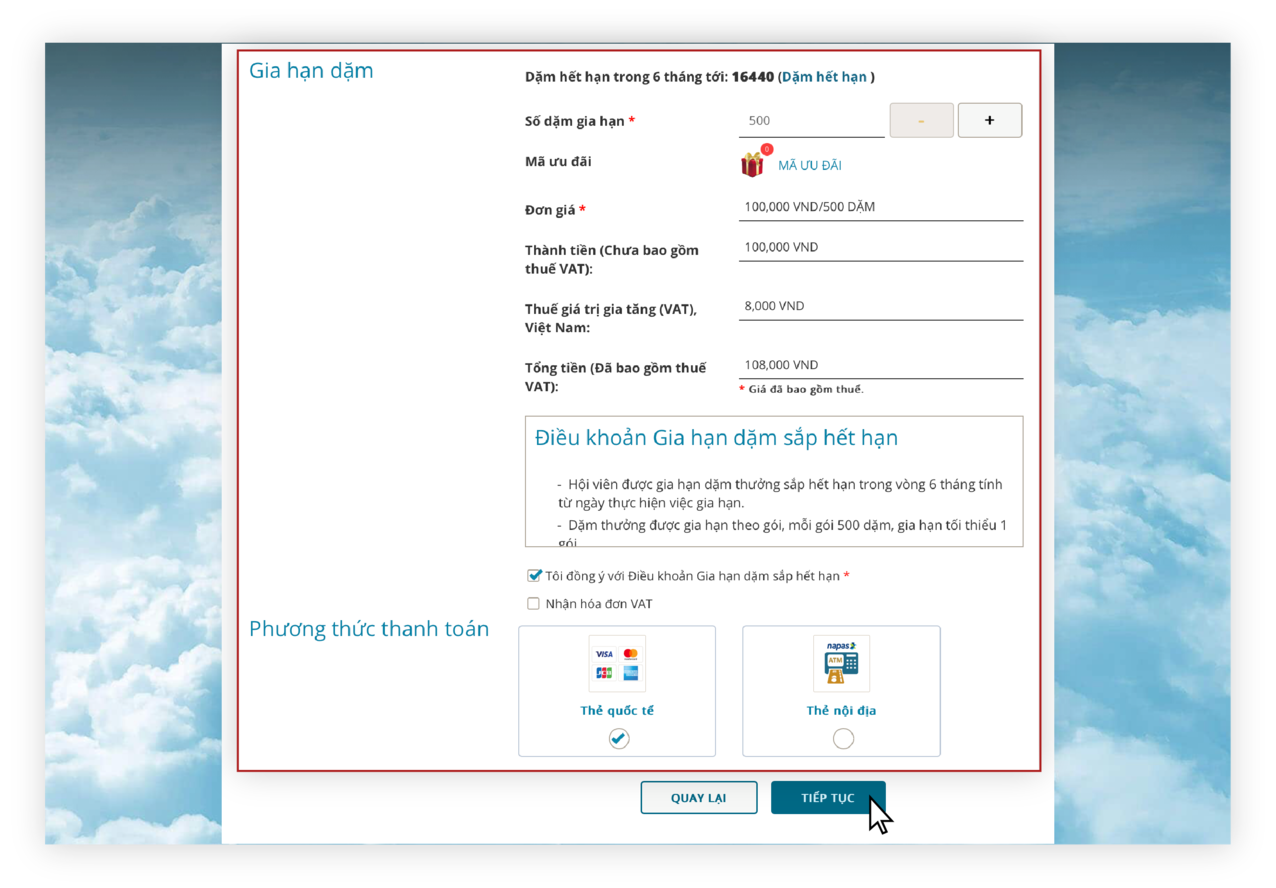
Task: Select the Thẻ nội địa radio button
Action: (841, 738)
